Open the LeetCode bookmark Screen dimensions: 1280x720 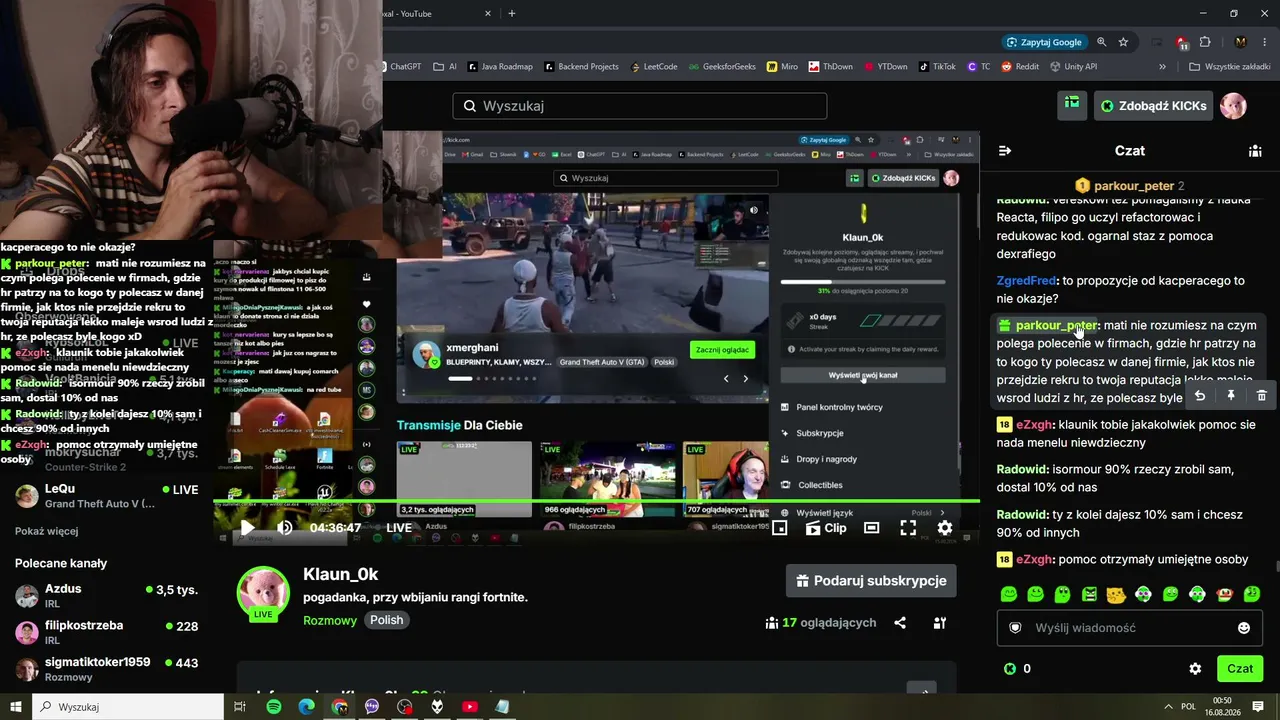(654, 67)
